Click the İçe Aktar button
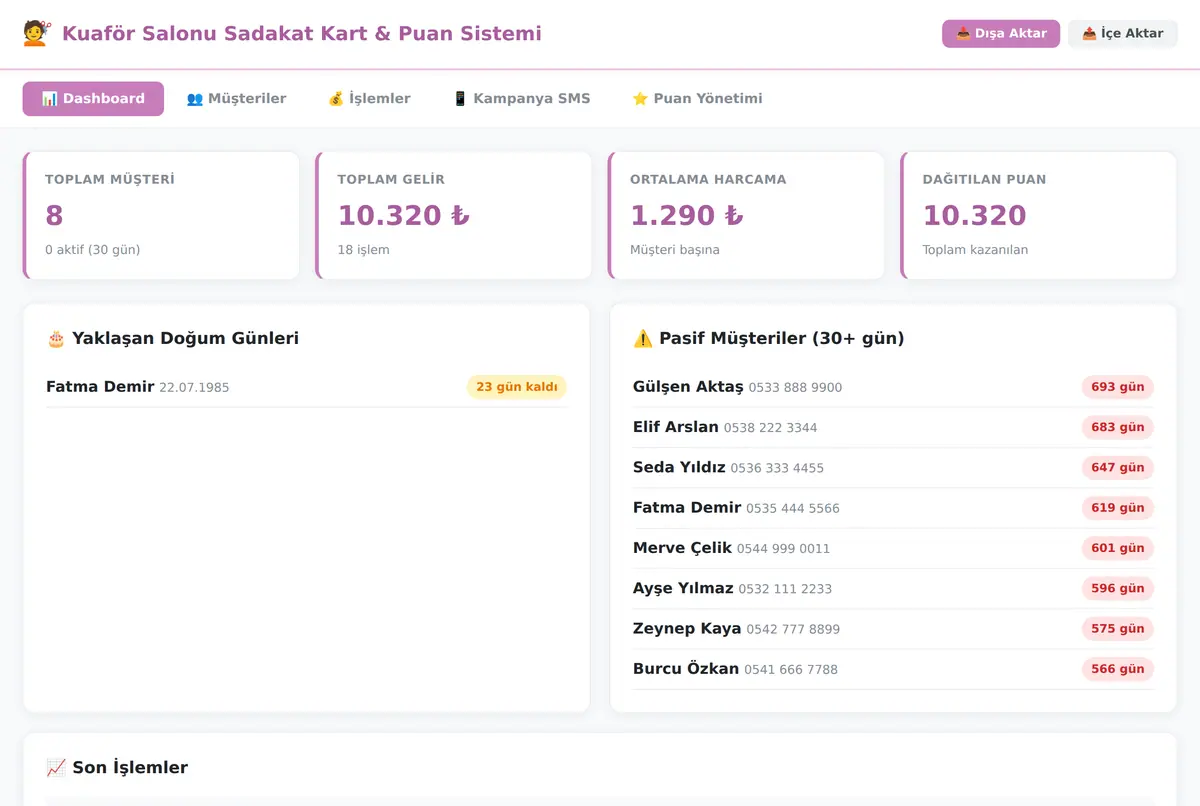The image size is (1200, 806). [x=1123, y=34]
